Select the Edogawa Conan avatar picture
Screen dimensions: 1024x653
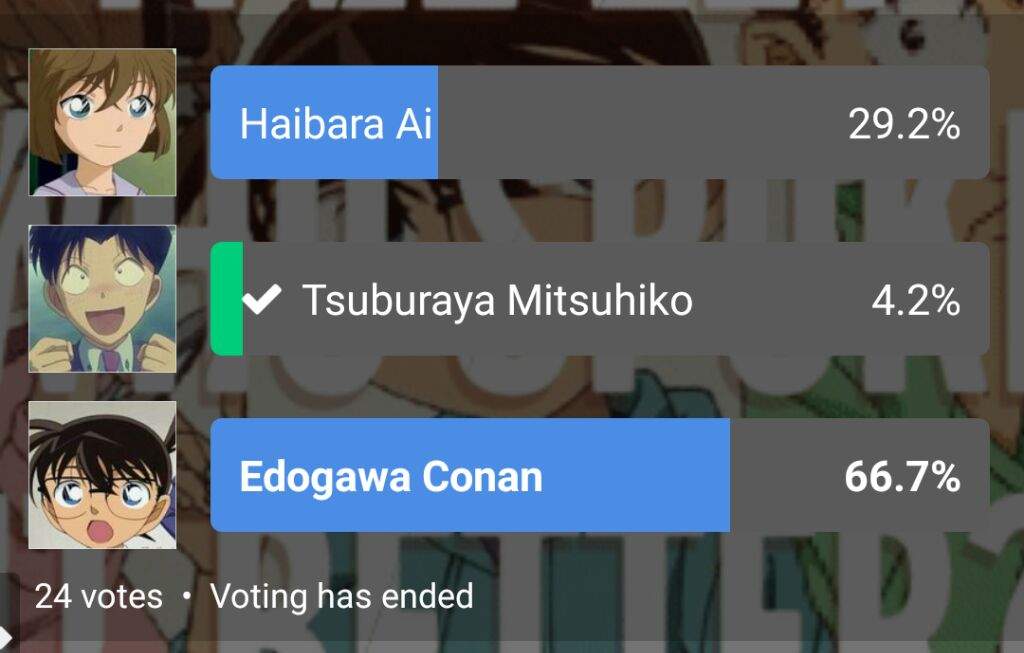click(103, 475)
